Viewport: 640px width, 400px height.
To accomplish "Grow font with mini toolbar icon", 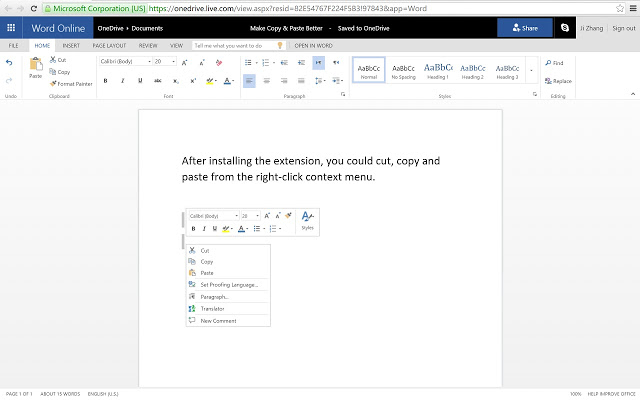I will click(x=267, y=216).
